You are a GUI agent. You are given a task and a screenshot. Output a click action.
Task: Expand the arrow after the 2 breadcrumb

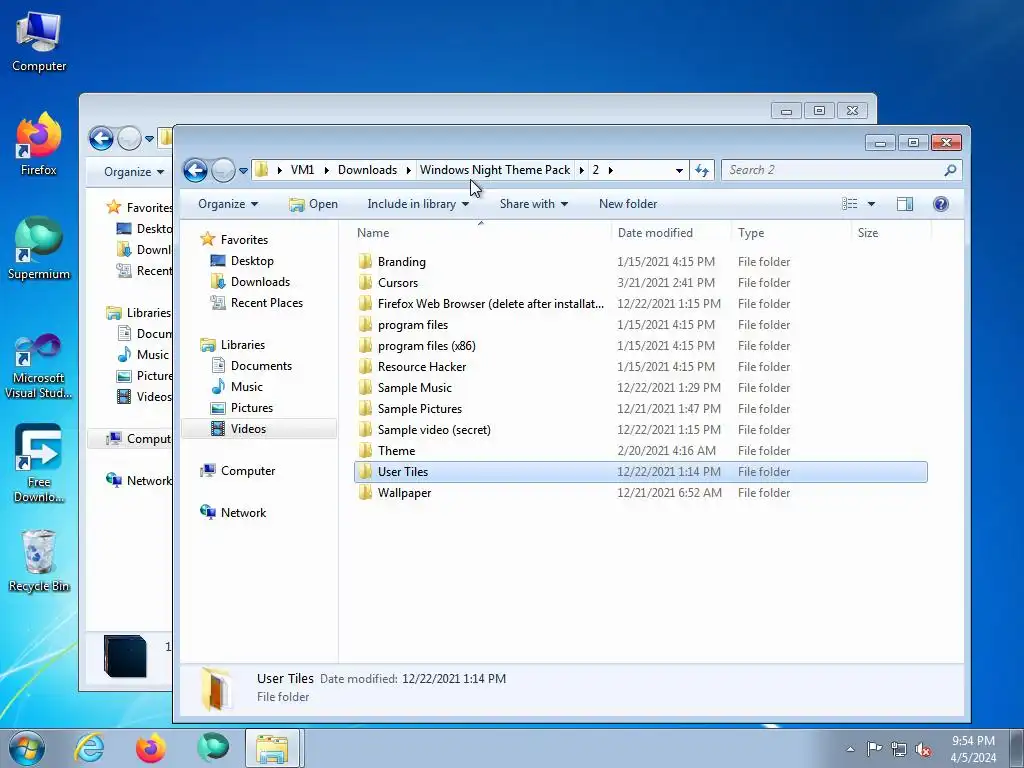611,170
